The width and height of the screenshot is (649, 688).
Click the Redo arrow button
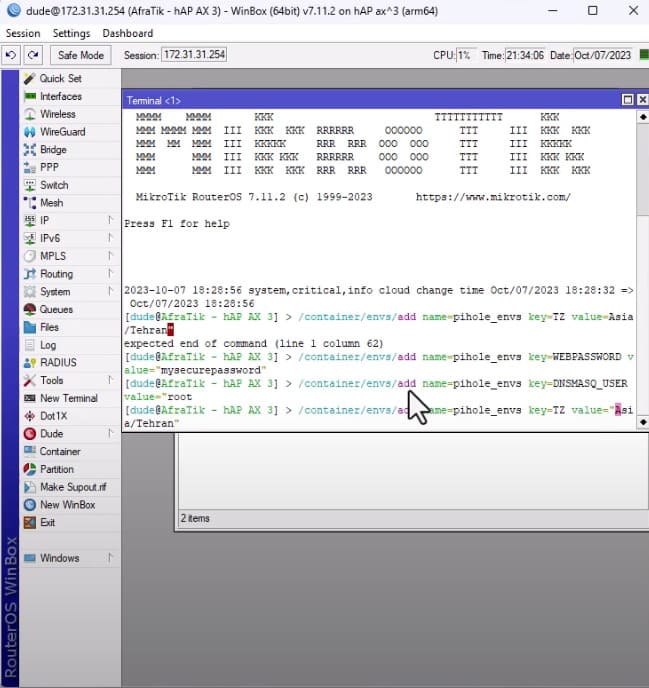pyautogui.click(x=32, y=55)
